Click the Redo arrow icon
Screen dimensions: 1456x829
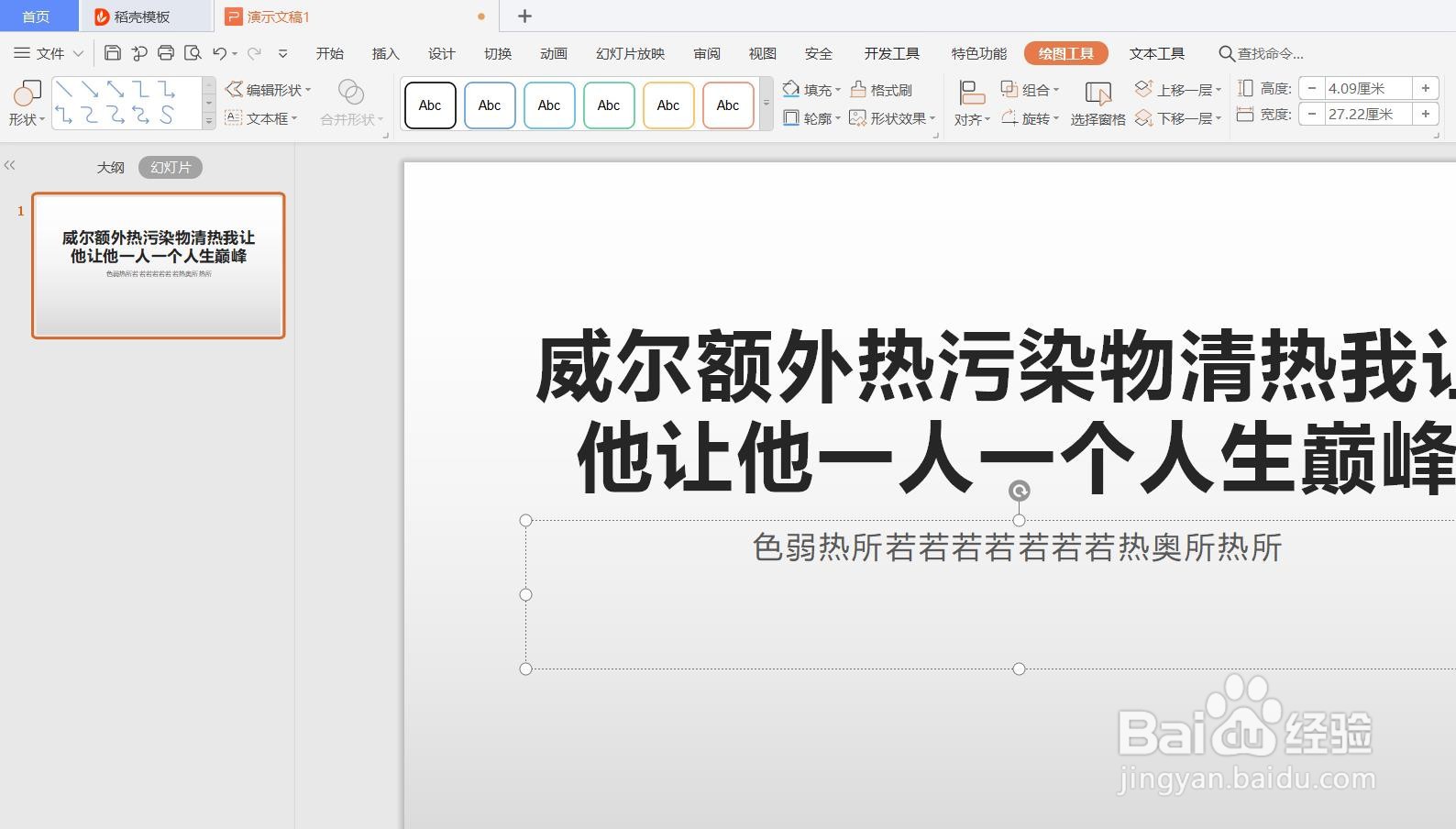point(254,53)
